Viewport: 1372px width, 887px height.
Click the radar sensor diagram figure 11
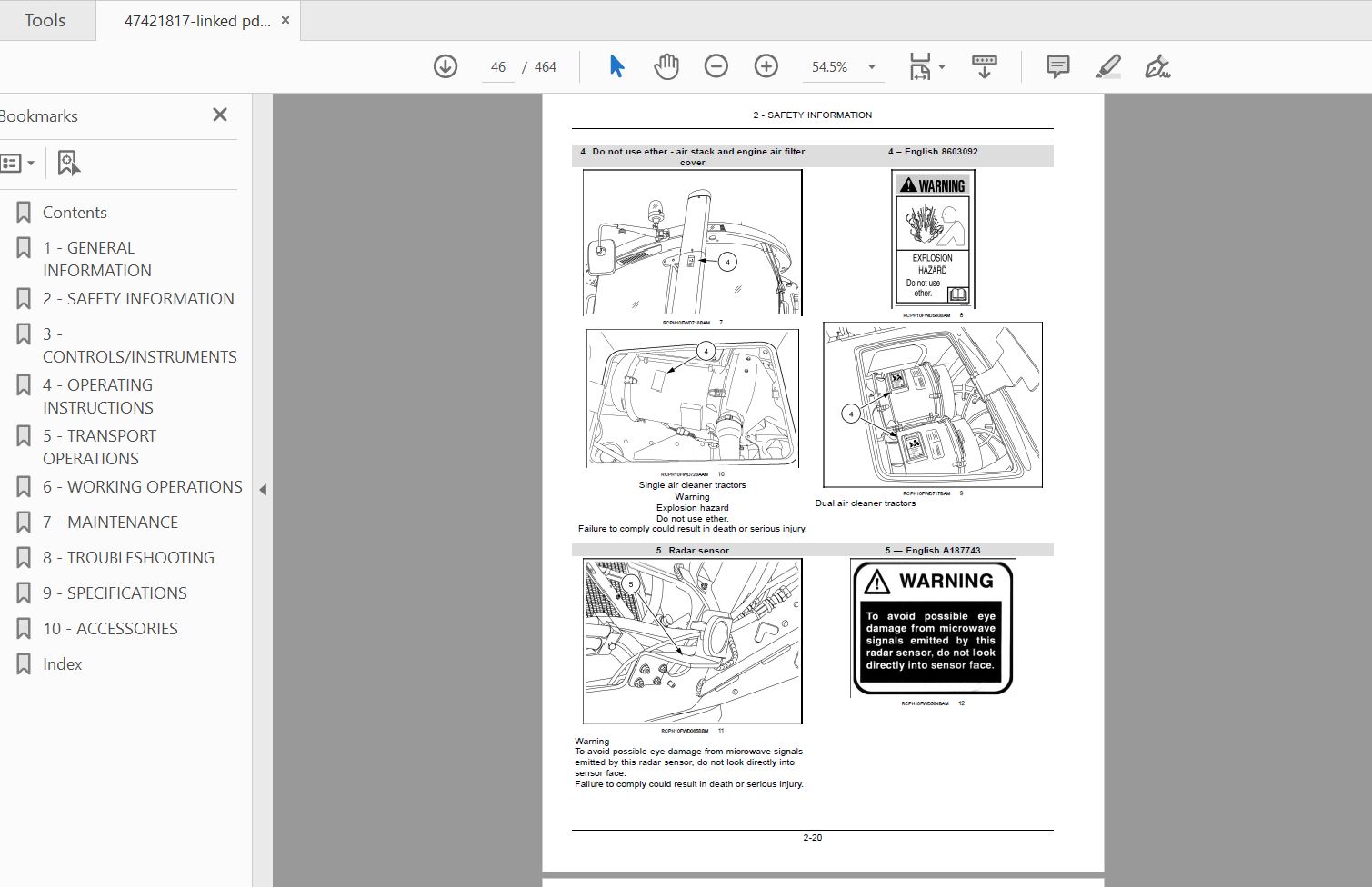(x=693, y=642)
